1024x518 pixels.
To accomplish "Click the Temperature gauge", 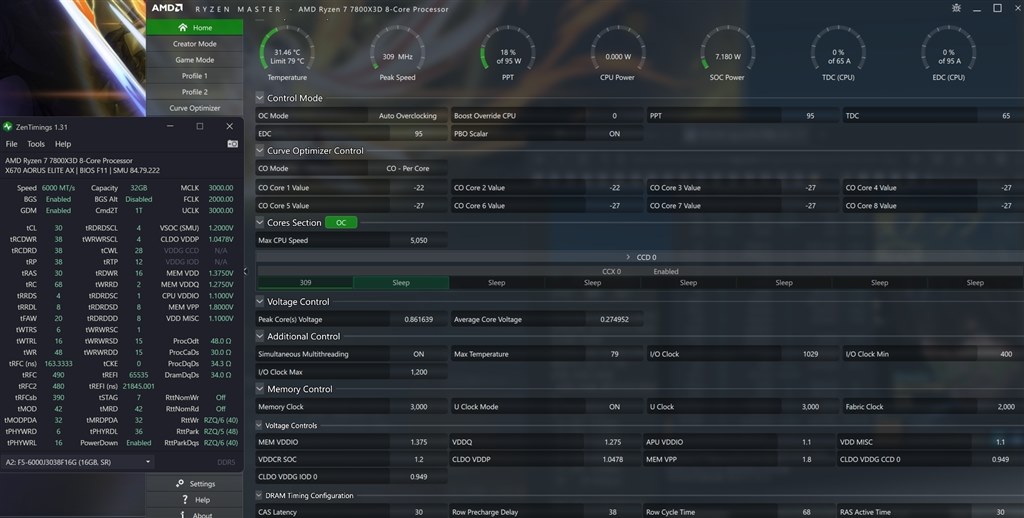I will [x=287, y=54].
